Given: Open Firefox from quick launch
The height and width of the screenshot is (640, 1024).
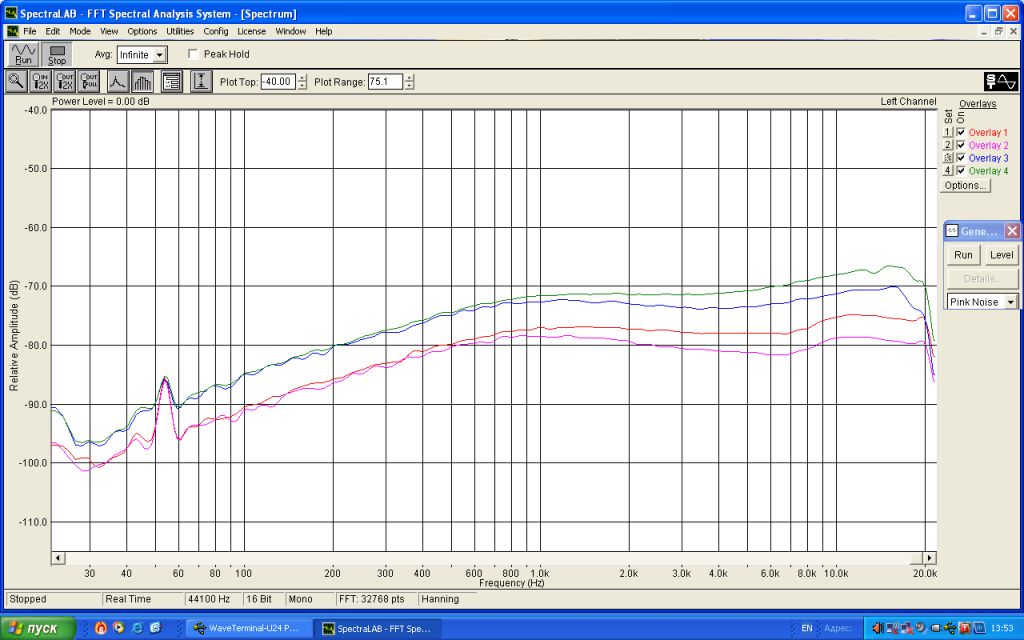Looking at the screenshot, I should click(x=101, y=628).
